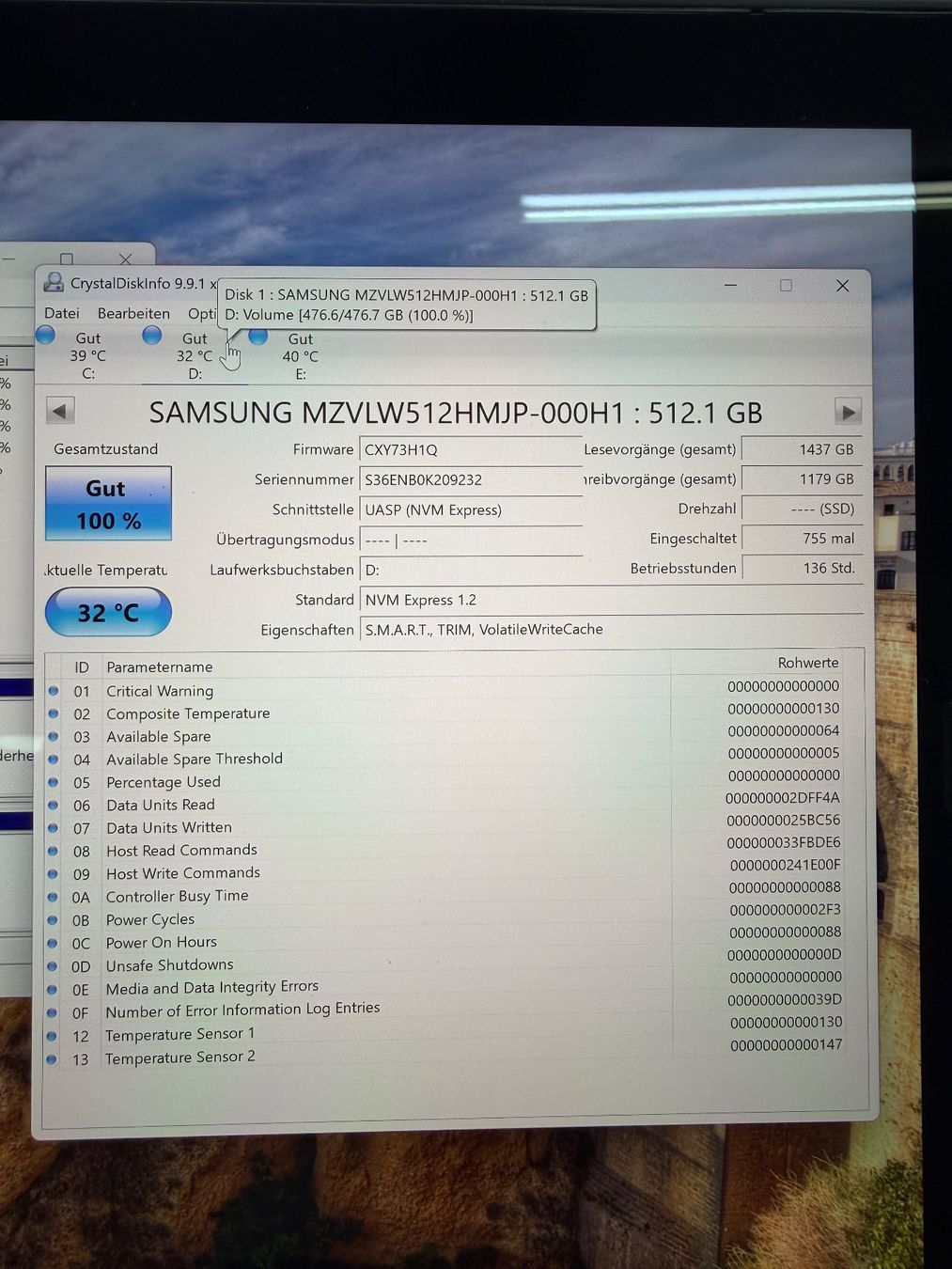The image size is (952, 1269).
Task: Click status dot of Available Spare row
Action: point(54,737)
